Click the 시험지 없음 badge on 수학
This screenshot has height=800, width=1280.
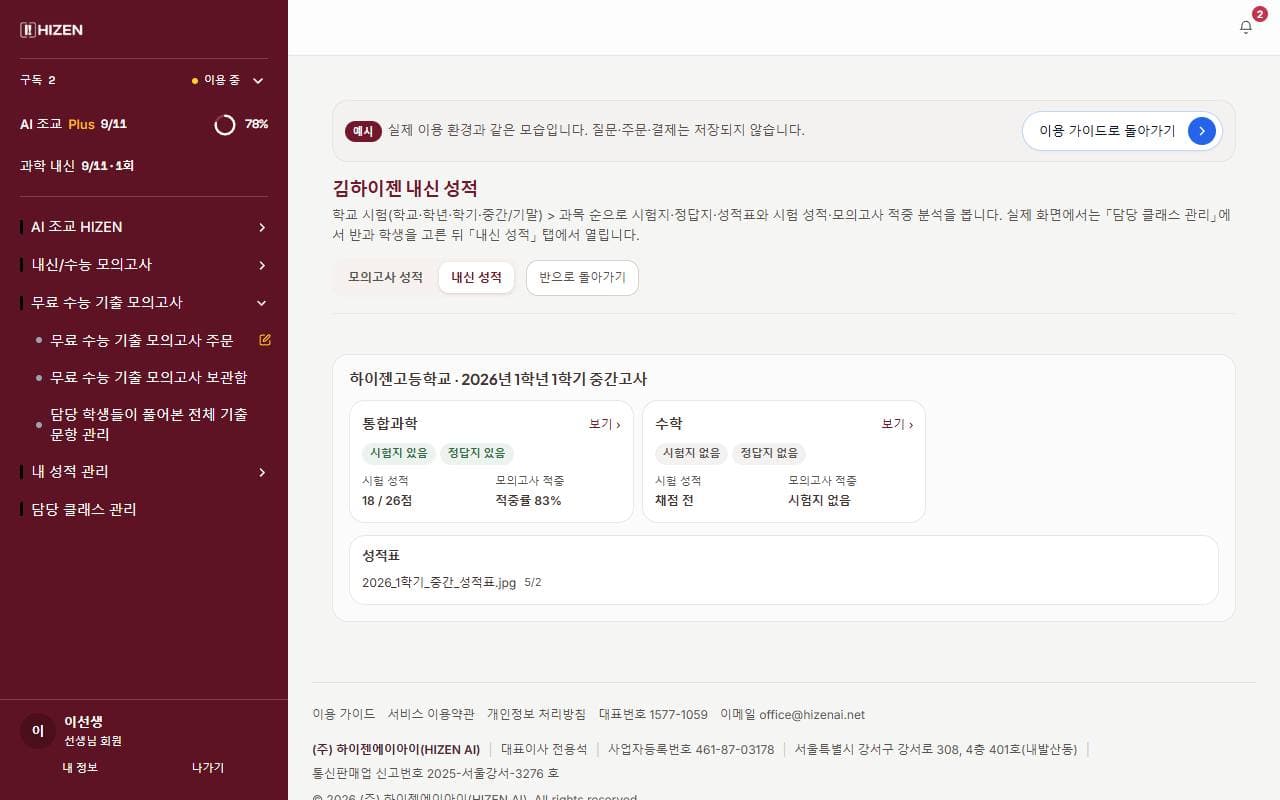[692, 453]
